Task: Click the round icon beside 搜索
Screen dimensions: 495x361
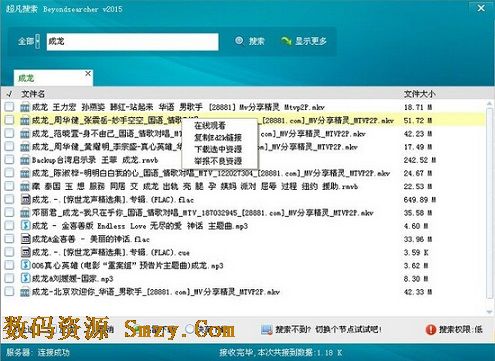Action: pos(239,41)
